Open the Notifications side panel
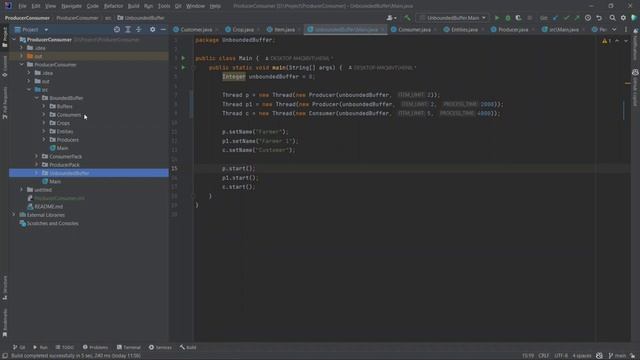Screen dimensions: 640x360 pos(636,44)
